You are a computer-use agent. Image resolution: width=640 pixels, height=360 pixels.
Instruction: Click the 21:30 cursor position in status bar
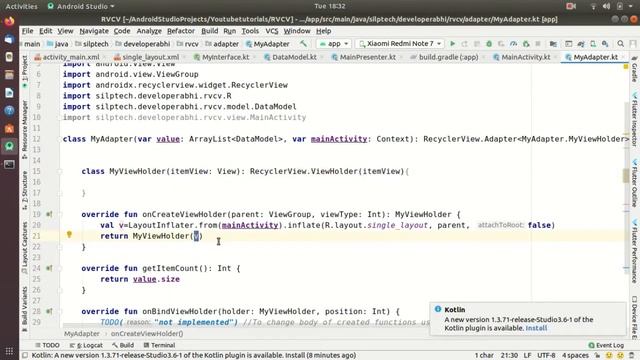point(509,355)
